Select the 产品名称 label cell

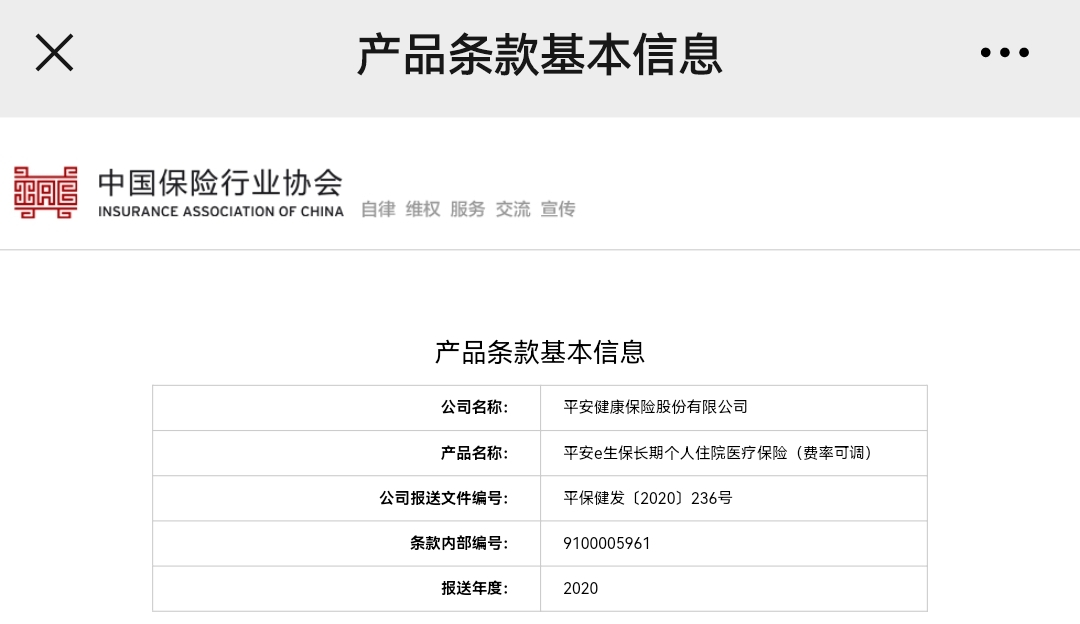346,453
